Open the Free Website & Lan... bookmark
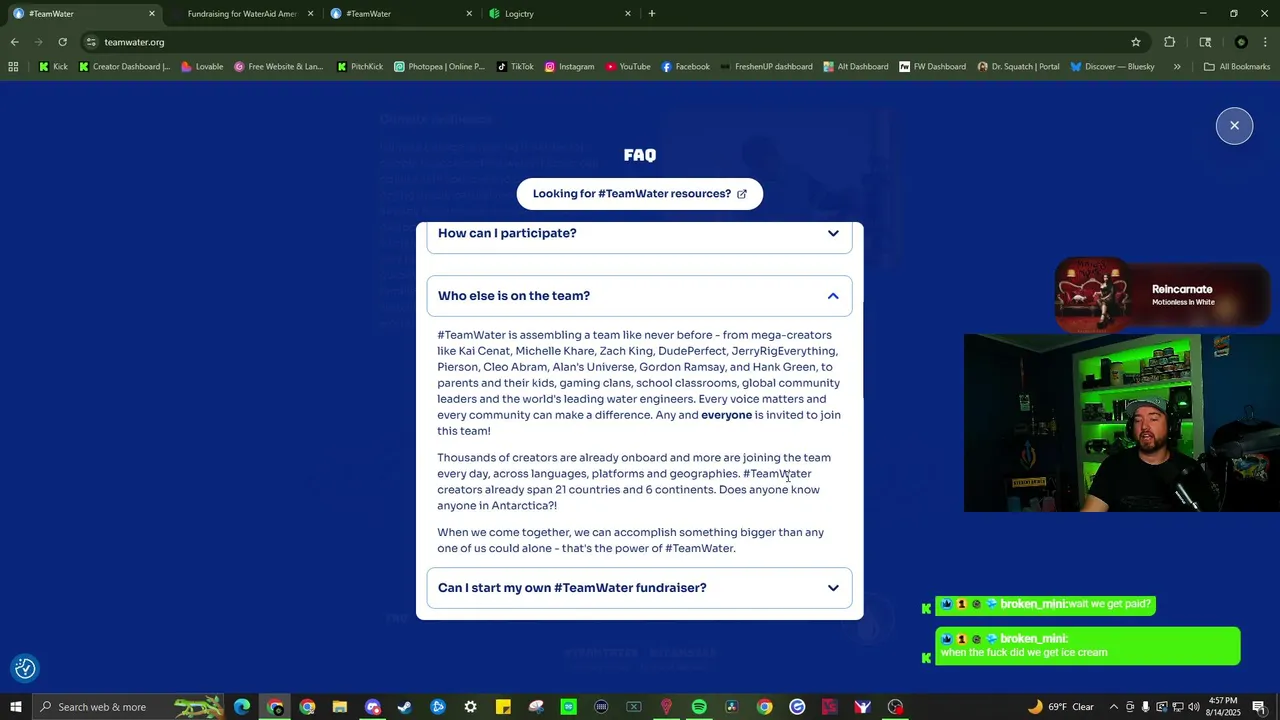This screenshot has height=720, width=1280. coord(278,67)
